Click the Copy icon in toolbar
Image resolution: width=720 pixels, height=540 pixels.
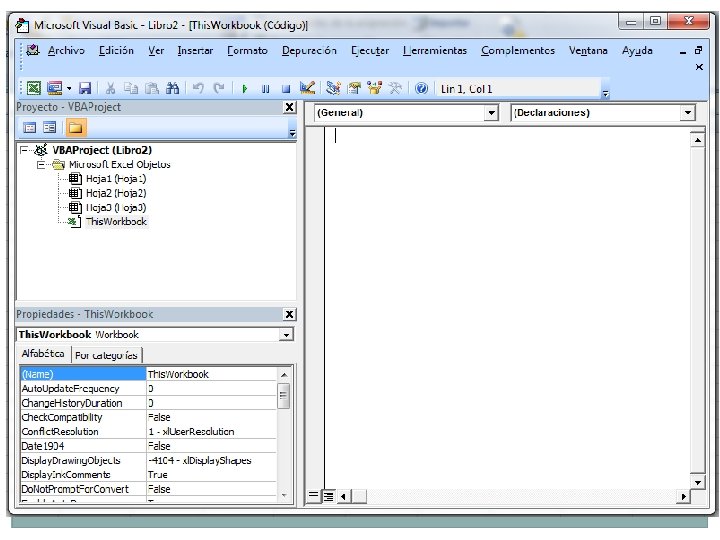pyautogui.click(x=131, y=88)
